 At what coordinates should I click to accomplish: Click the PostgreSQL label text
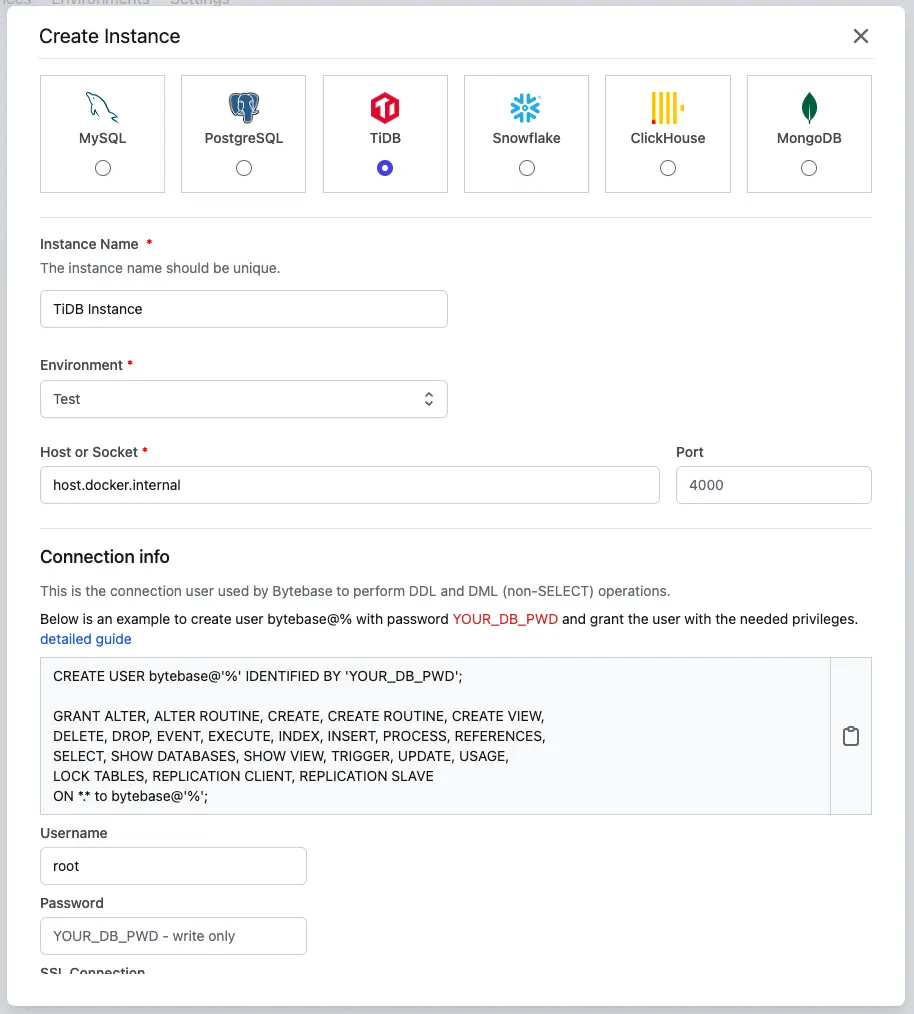coord(244,138)
